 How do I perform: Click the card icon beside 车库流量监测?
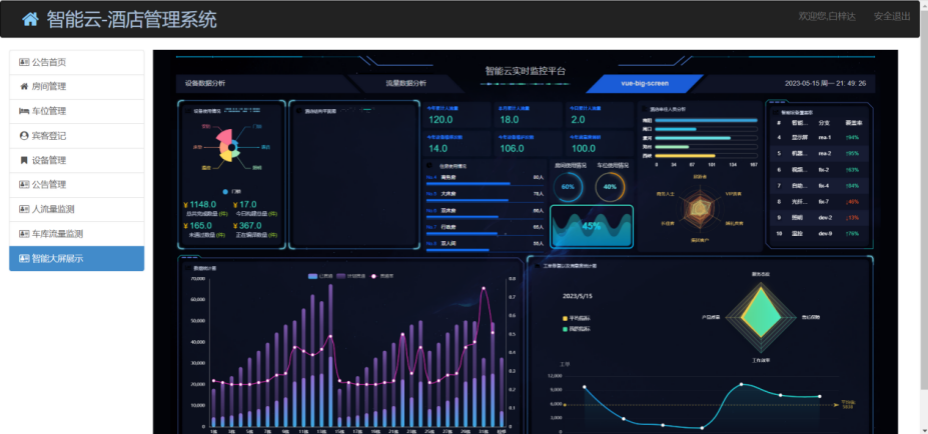click(x=24, y=233)
